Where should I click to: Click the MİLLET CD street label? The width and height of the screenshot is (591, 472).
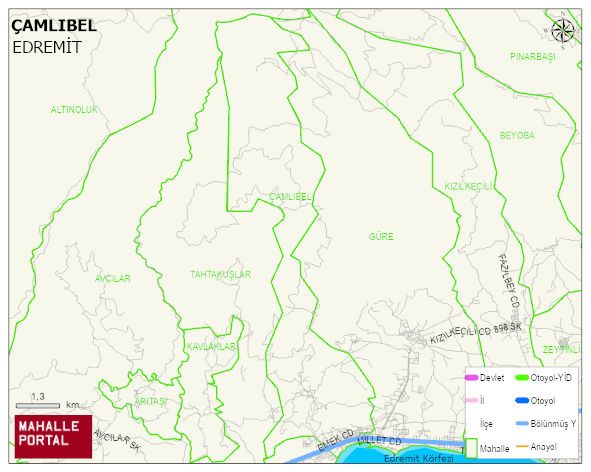[379, 441]
